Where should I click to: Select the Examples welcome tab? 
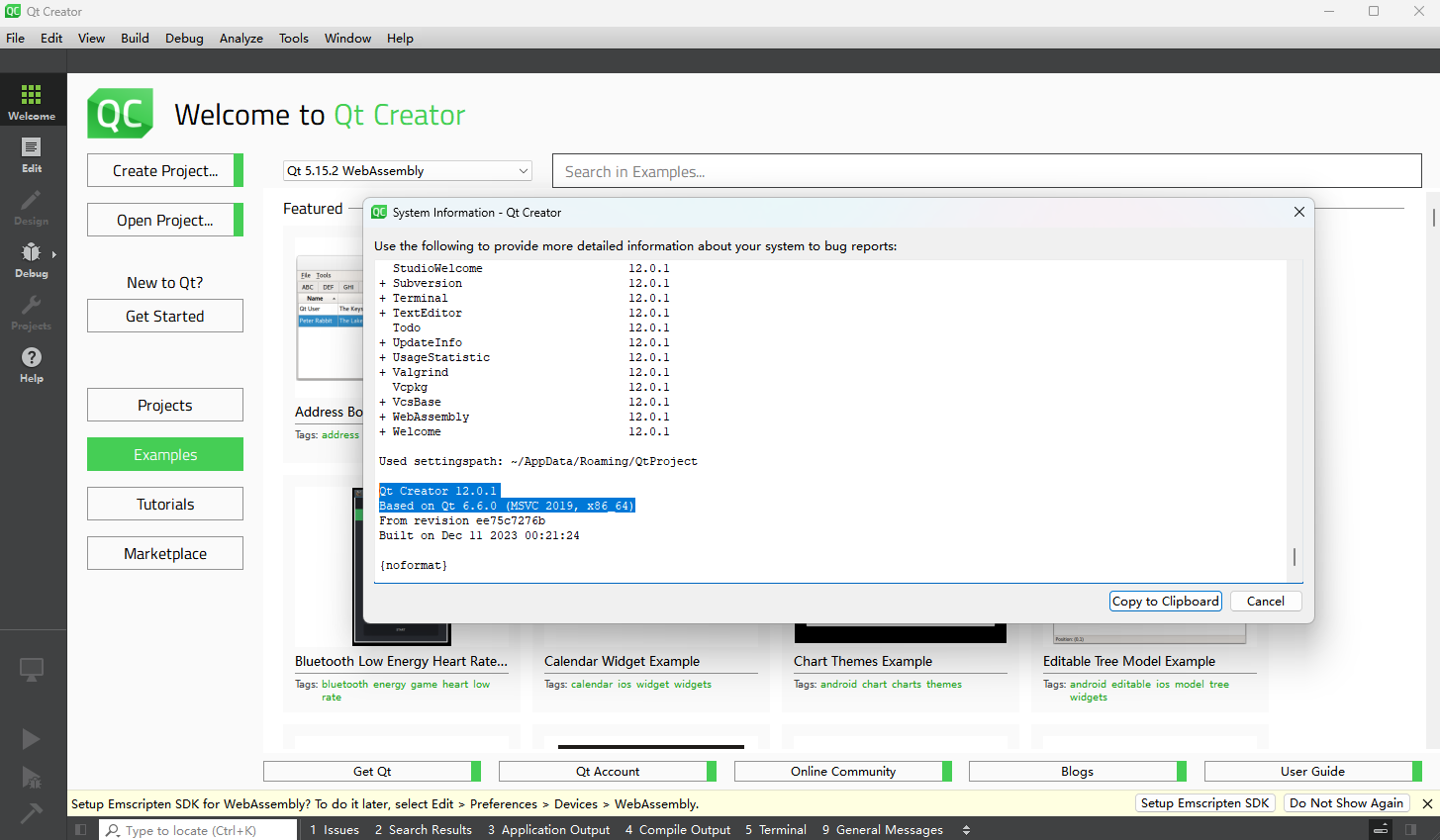165,454
